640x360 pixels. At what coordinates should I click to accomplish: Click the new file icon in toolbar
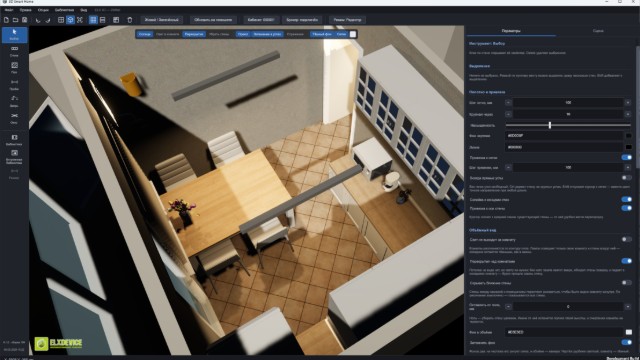coord(6,20)
